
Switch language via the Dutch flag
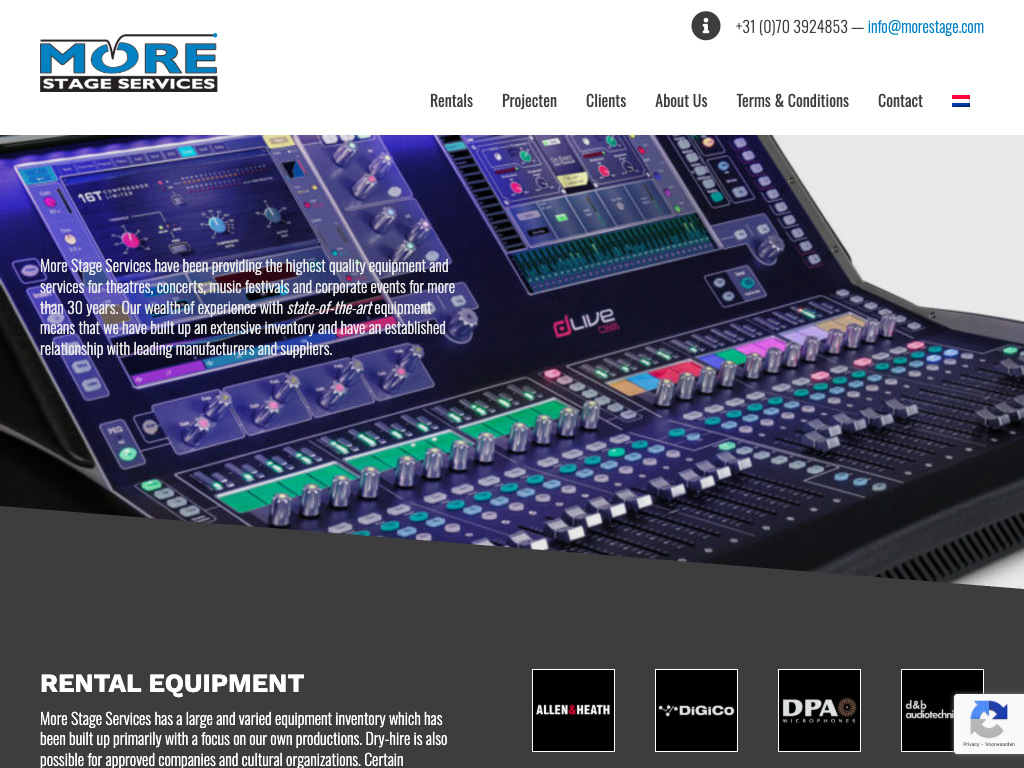[x=960, y=101]
